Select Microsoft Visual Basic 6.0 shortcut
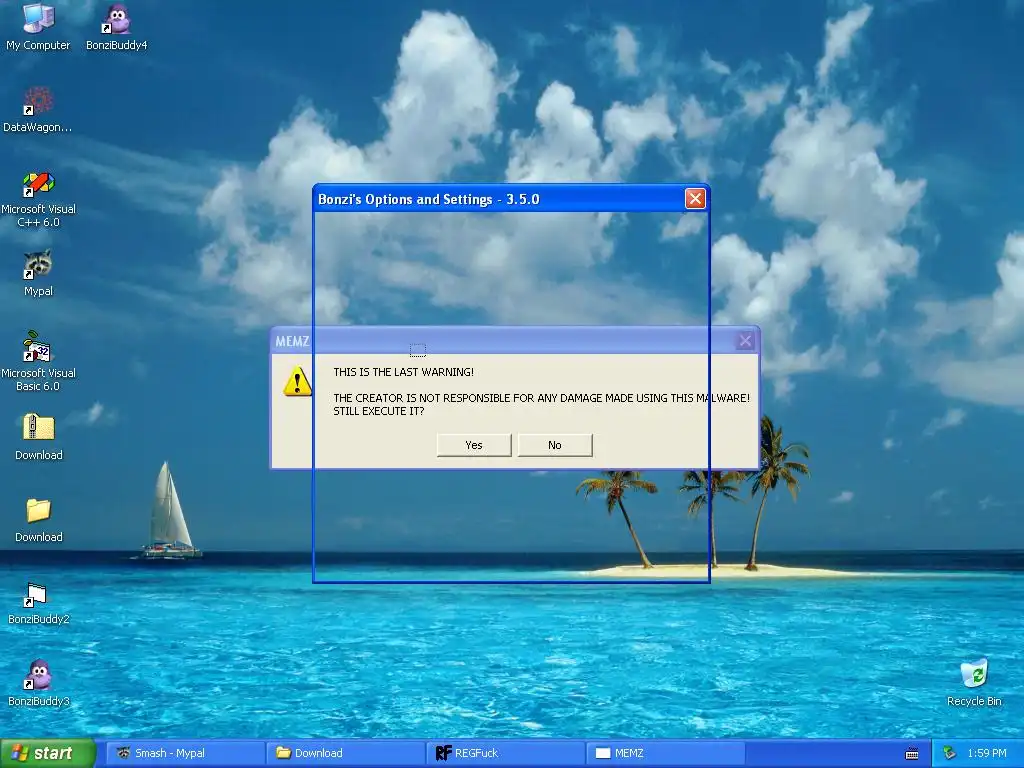The width and height of the screenshot is (1024, 768). coord(39,361)
